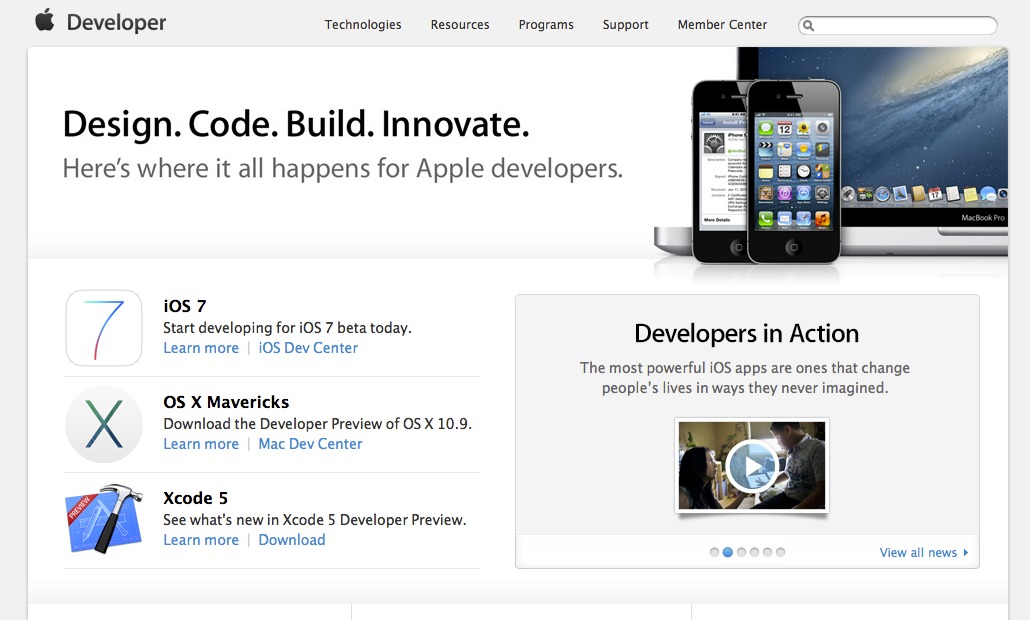Play the Developers in Action video
This screenshot has width=1030, height=620.
click(752, 465)
